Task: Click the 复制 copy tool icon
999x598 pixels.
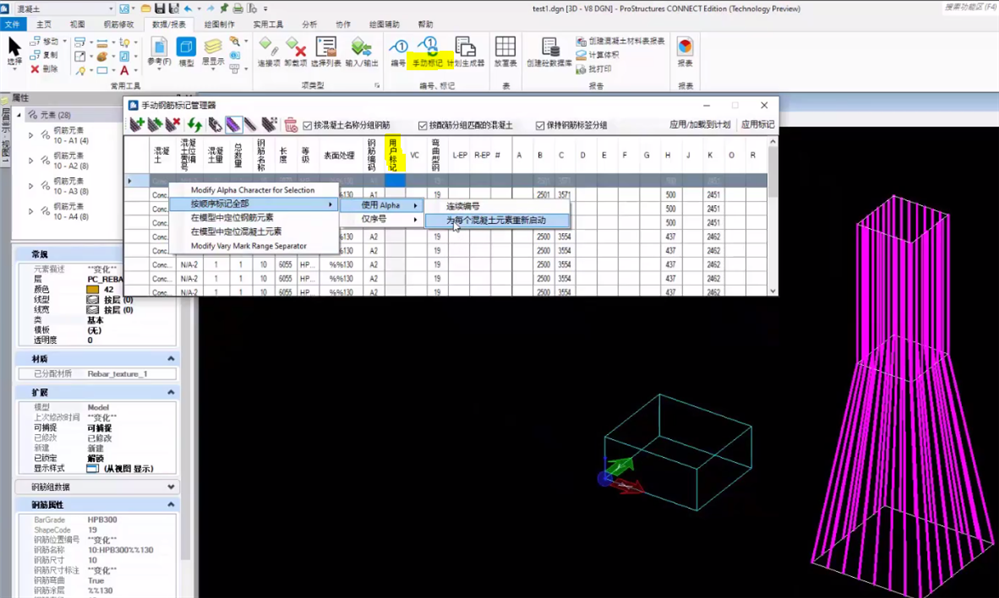Action: 36,55
